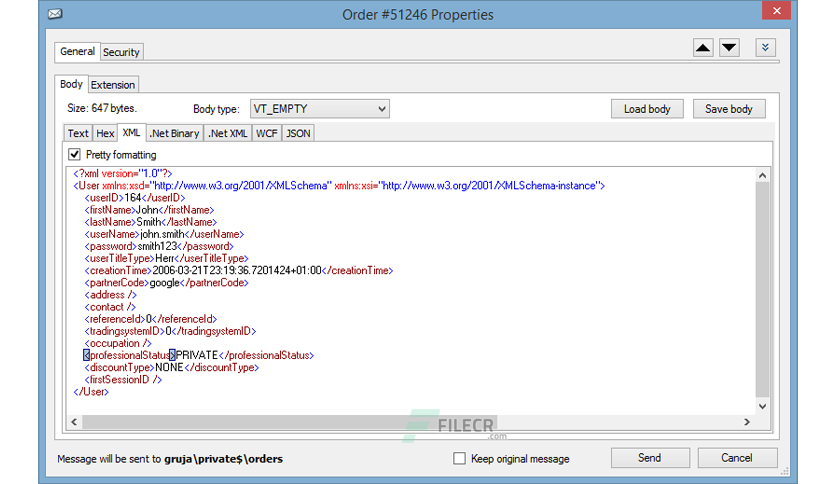The height and width of the screenshot is (484, 836).
Task: Click the xml version declaration line
Action: coord(123,174)
